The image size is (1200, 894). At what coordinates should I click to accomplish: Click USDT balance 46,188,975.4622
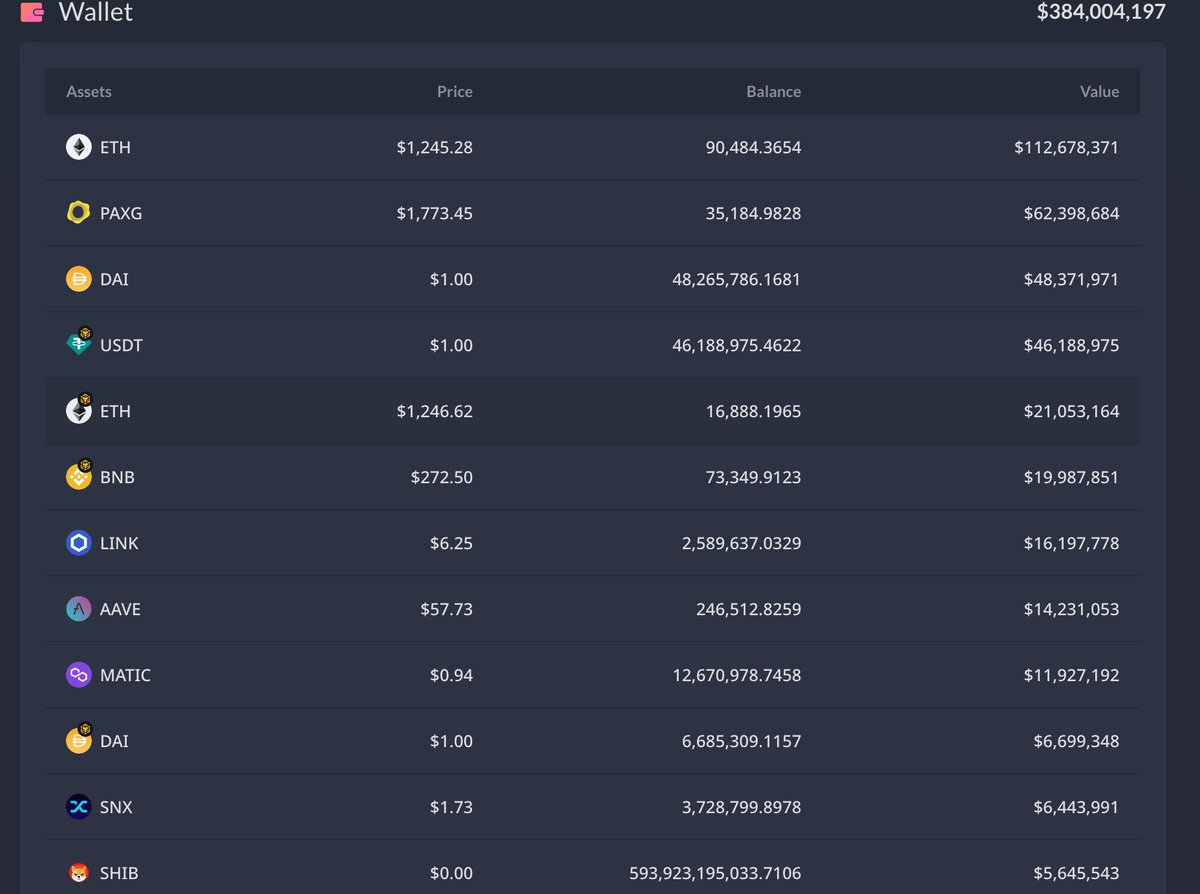(x=737, y=345)
